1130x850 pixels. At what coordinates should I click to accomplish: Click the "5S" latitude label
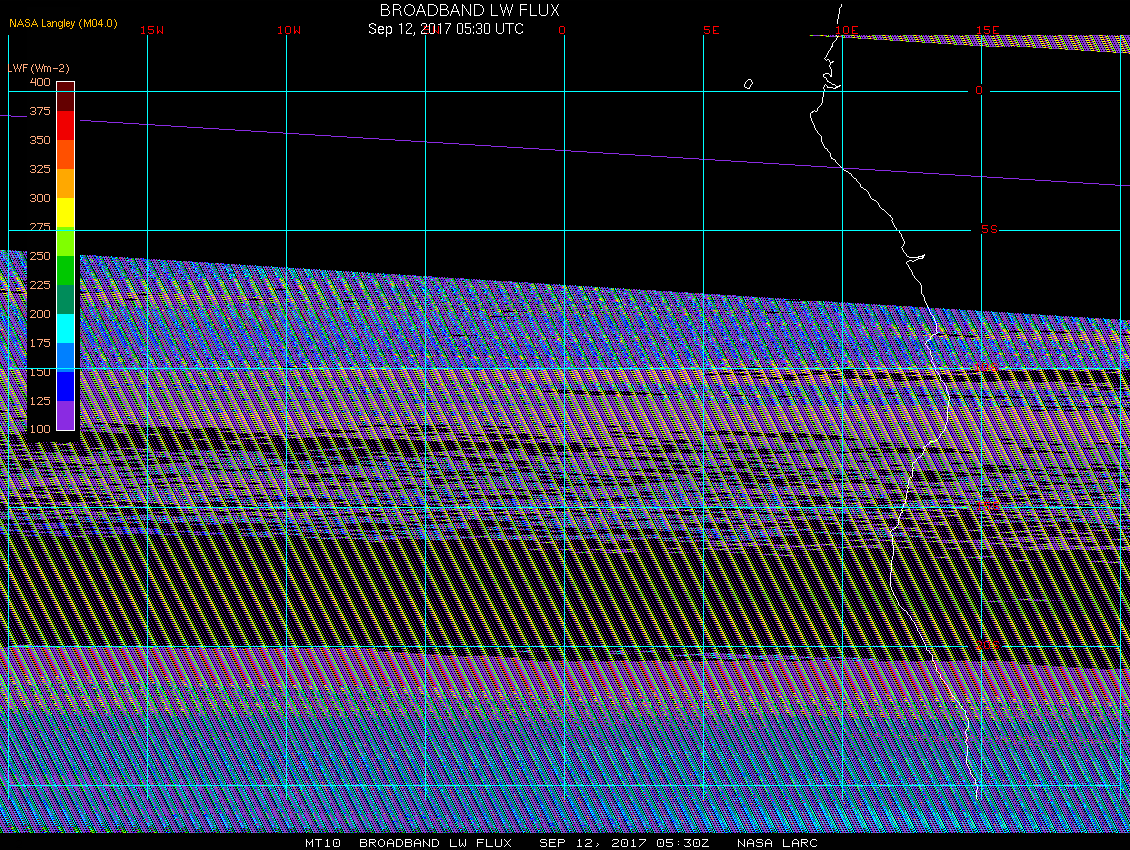point(989,229)
